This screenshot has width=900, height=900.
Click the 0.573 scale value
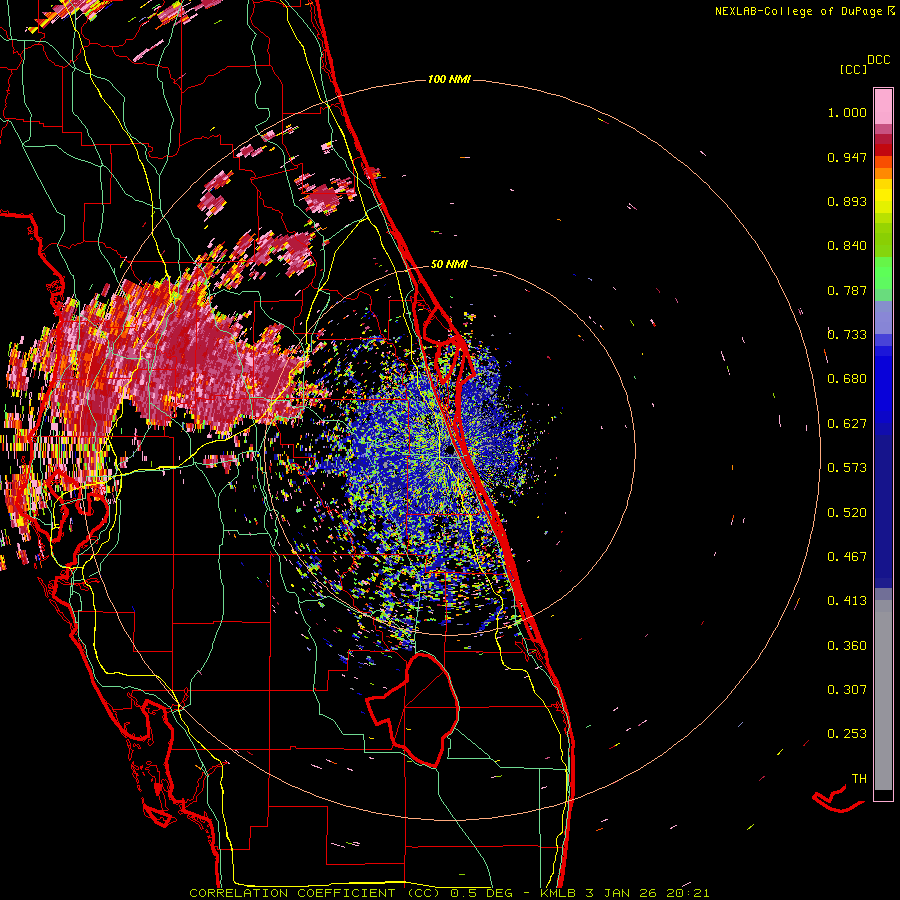(847, 468)
